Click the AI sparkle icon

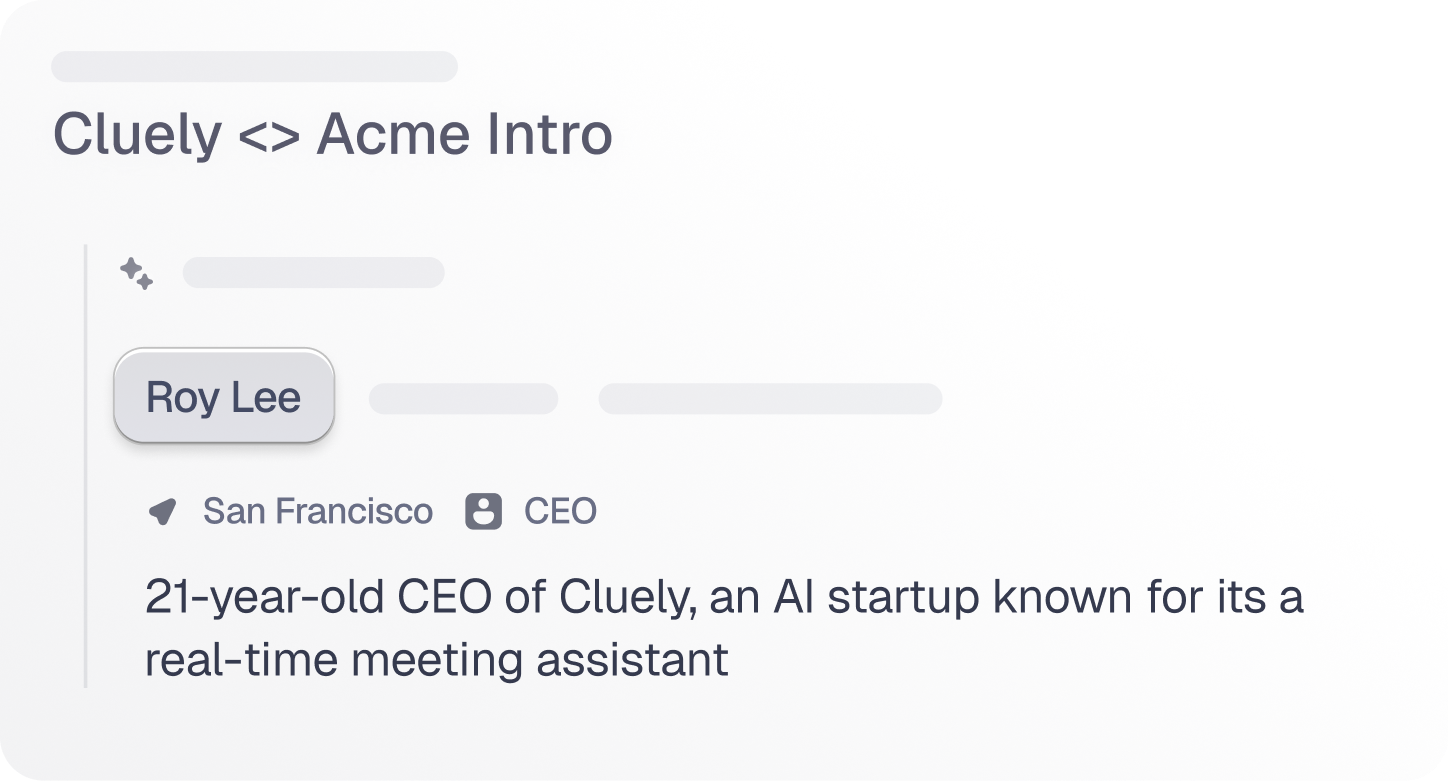click(x=136, y=273)
